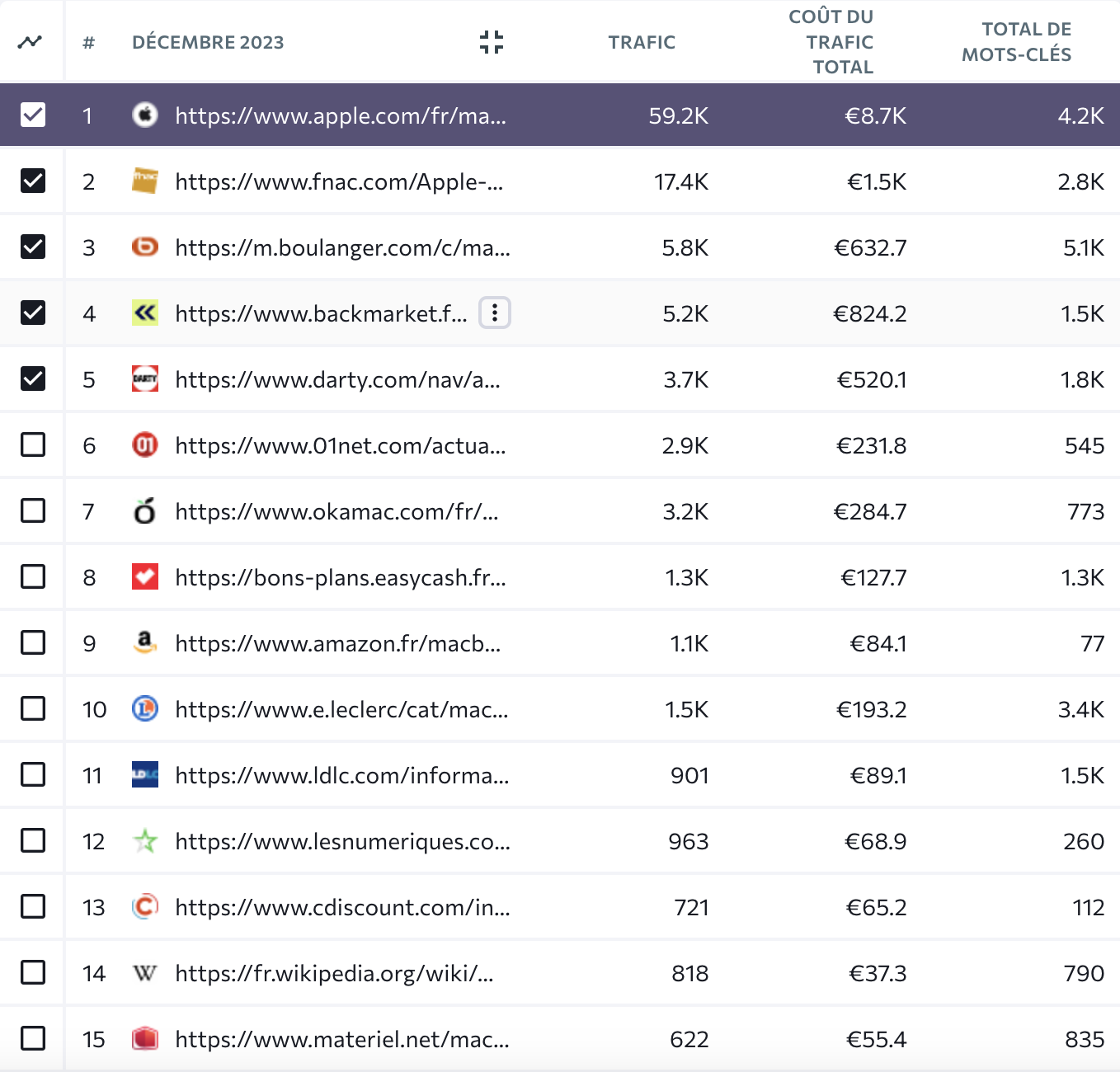The height and width of the screenshot is (1072, 1120).
Task: Sort by COÛT DU TRAFIC TOTAL header
Action: (x=831, y=42)
